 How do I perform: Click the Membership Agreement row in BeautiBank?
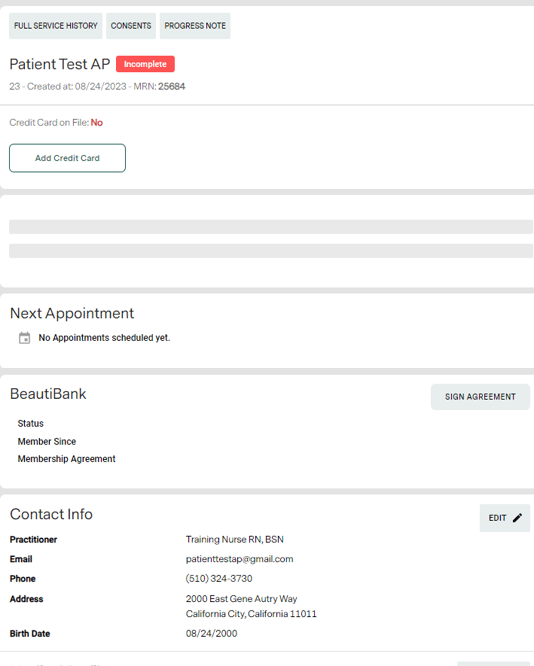66,459
